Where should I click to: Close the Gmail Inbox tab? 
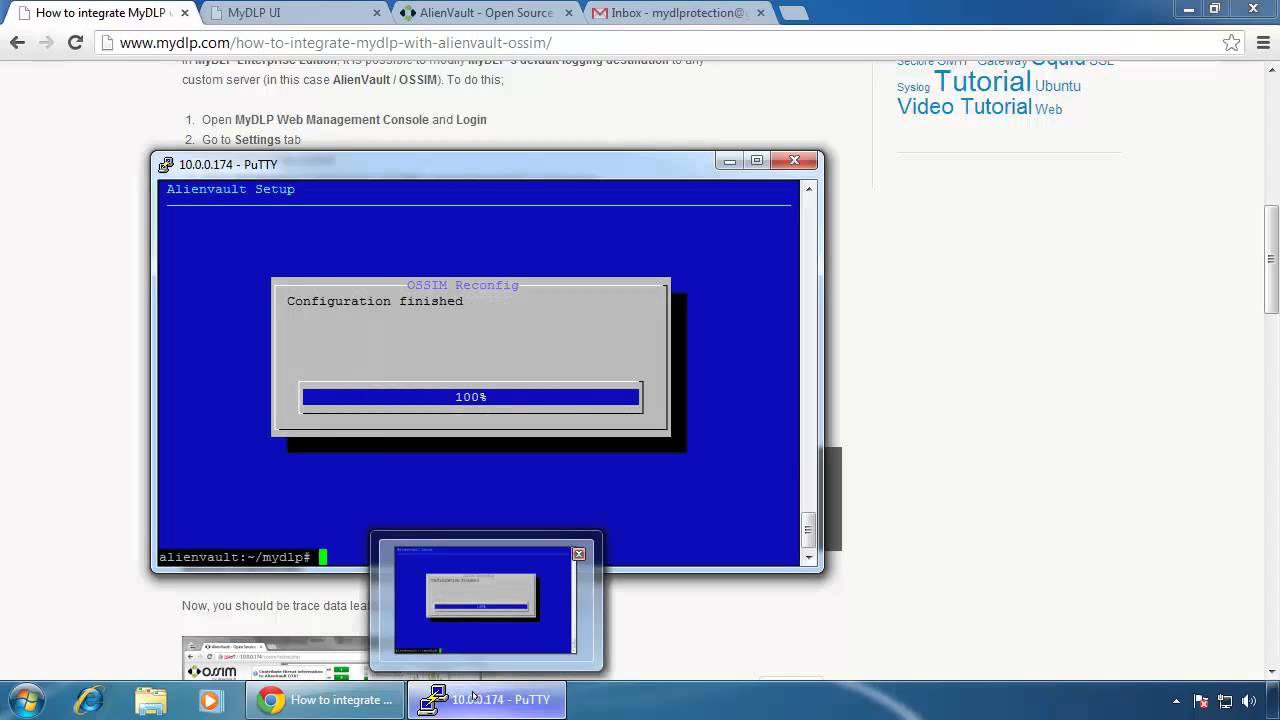761,13
